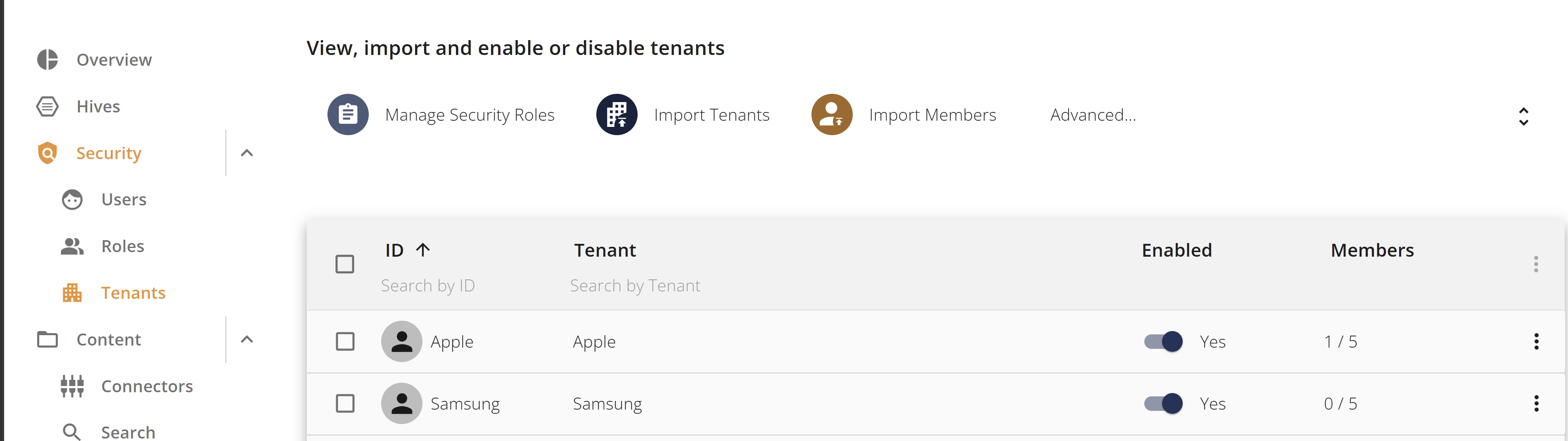Click the Users face icon in sidebar
The image size is (1568, 441).
point(72,200)
